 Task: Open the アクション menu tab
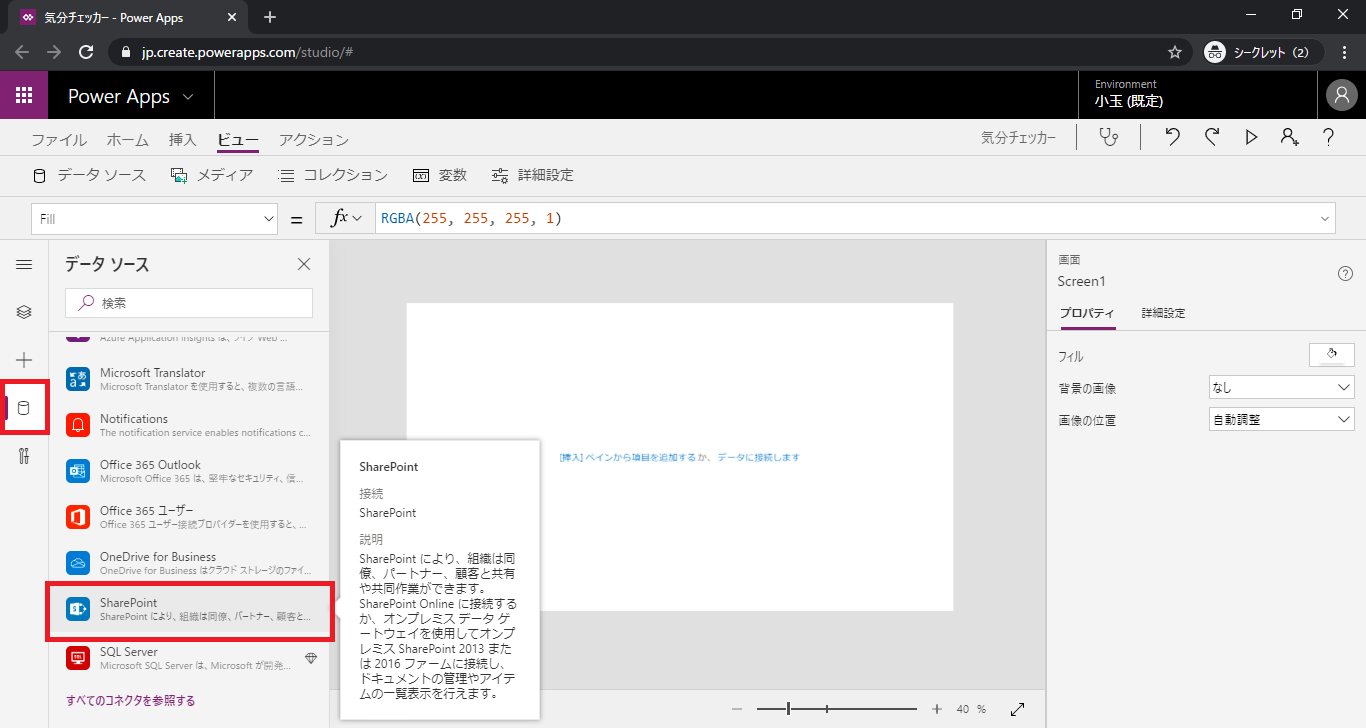pos(314,140)
